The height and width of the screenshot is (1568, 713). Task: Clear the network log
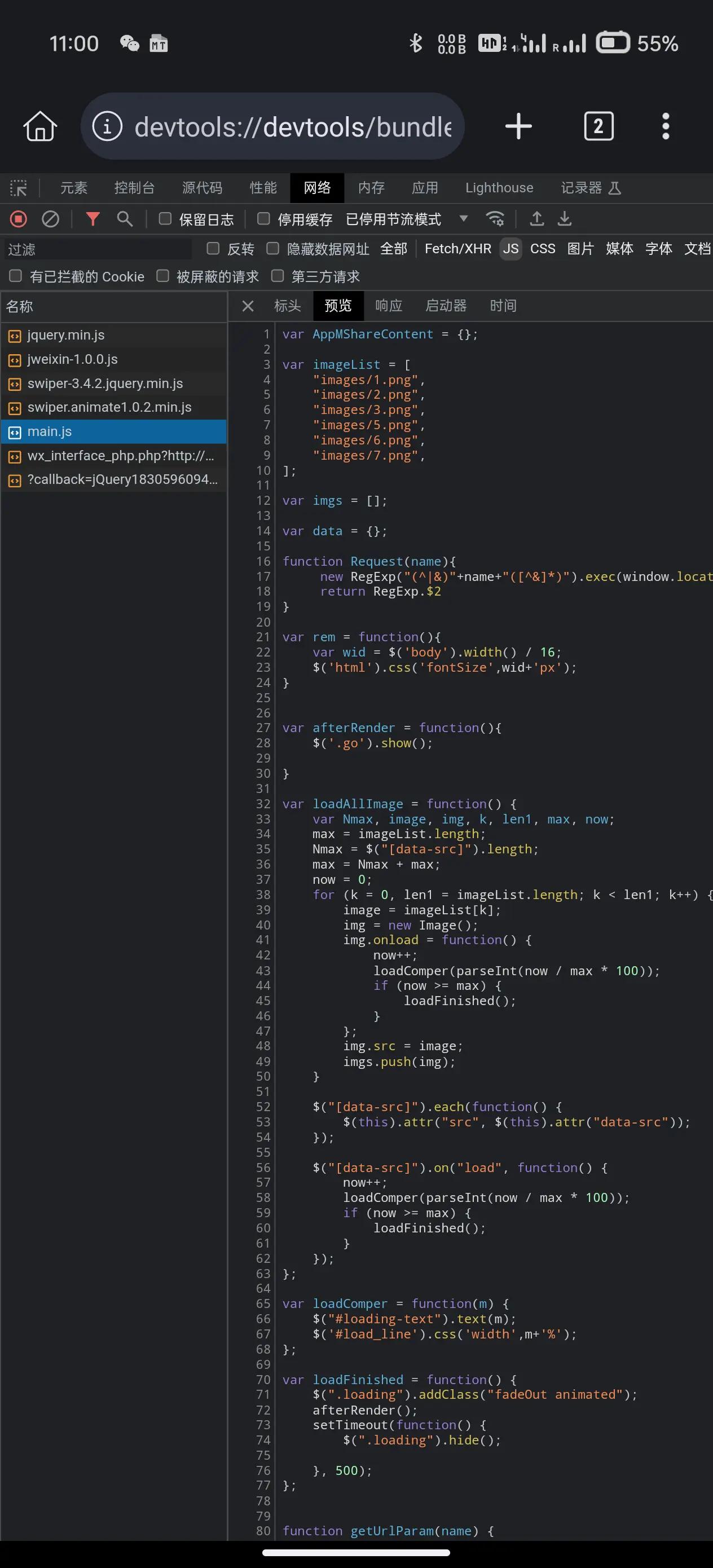coord(51,218)
